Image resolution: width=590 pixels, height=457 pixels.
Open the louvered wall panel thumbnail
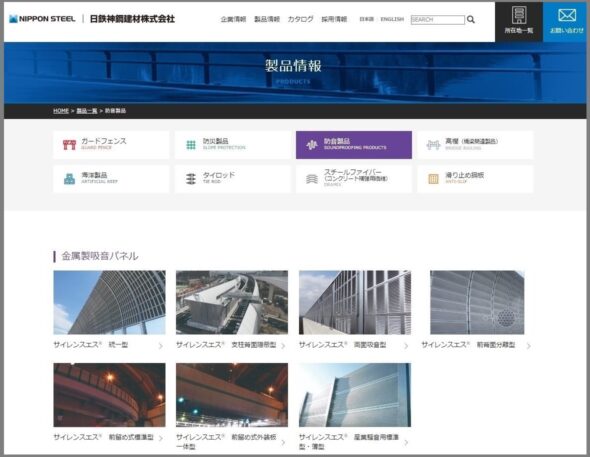(x=355, y=302)
